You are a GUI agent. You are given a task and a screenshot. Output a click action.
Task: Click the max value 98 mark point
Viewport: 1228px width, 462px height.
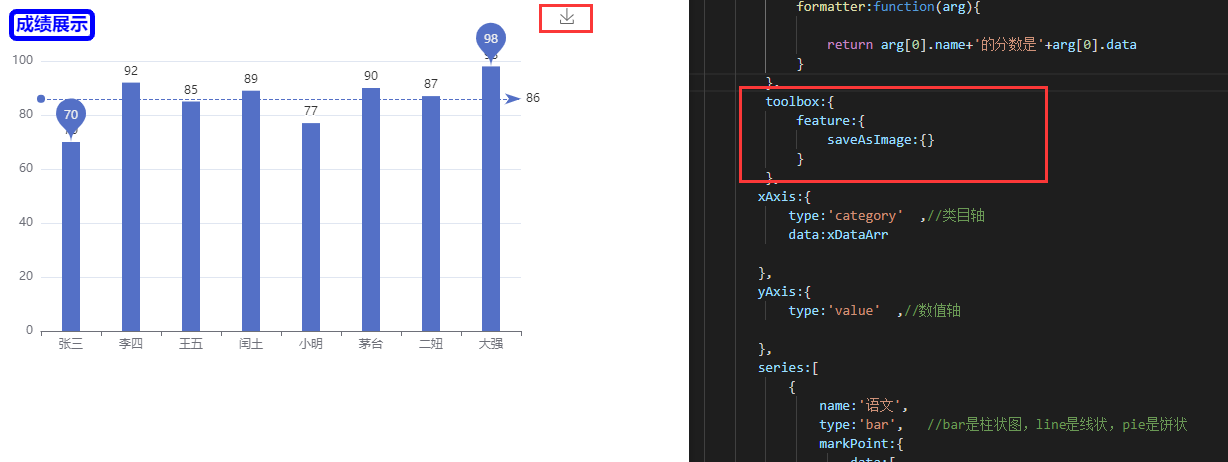[x=491, y=41]
